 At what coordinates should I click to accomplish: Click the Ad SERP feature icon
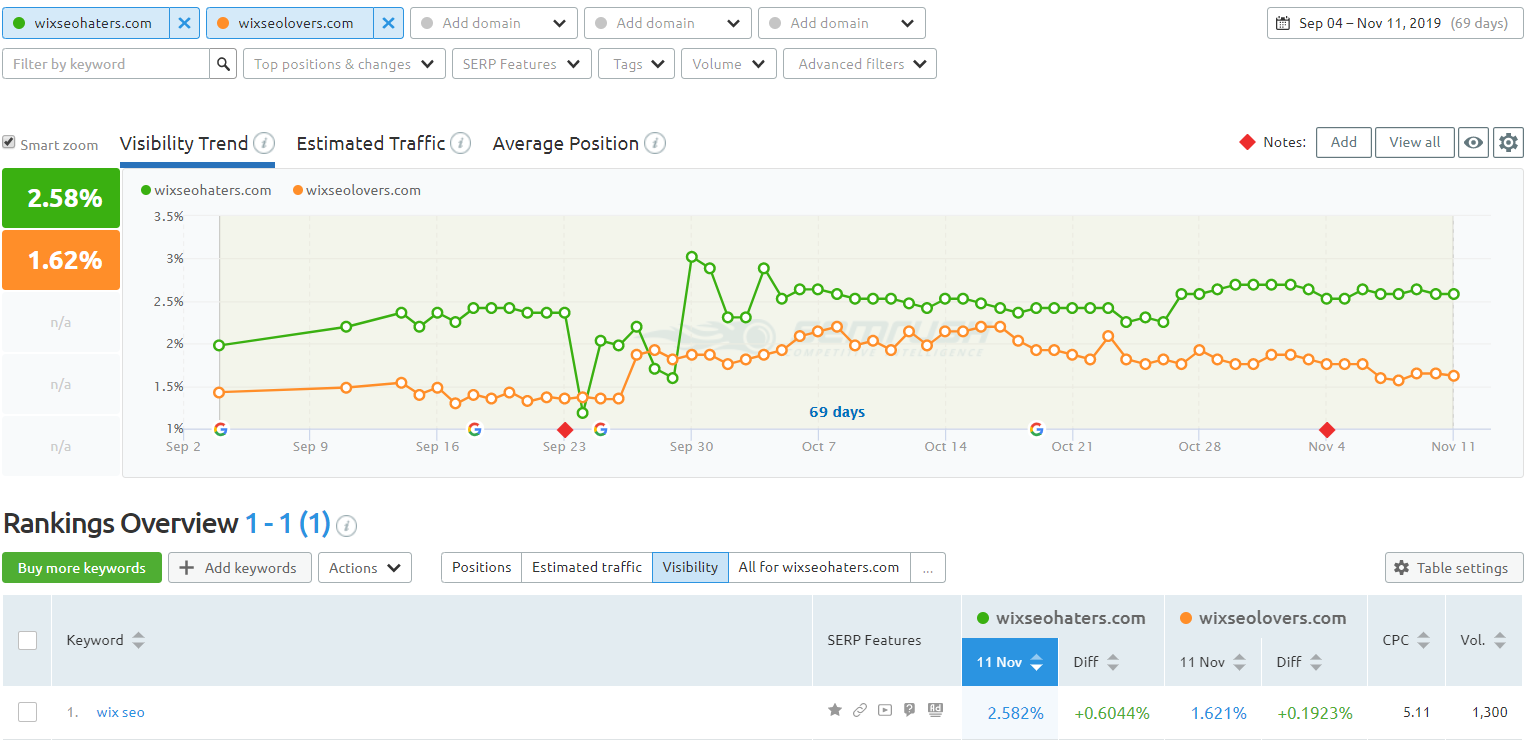pyautogui.click(x=935, y=710)
